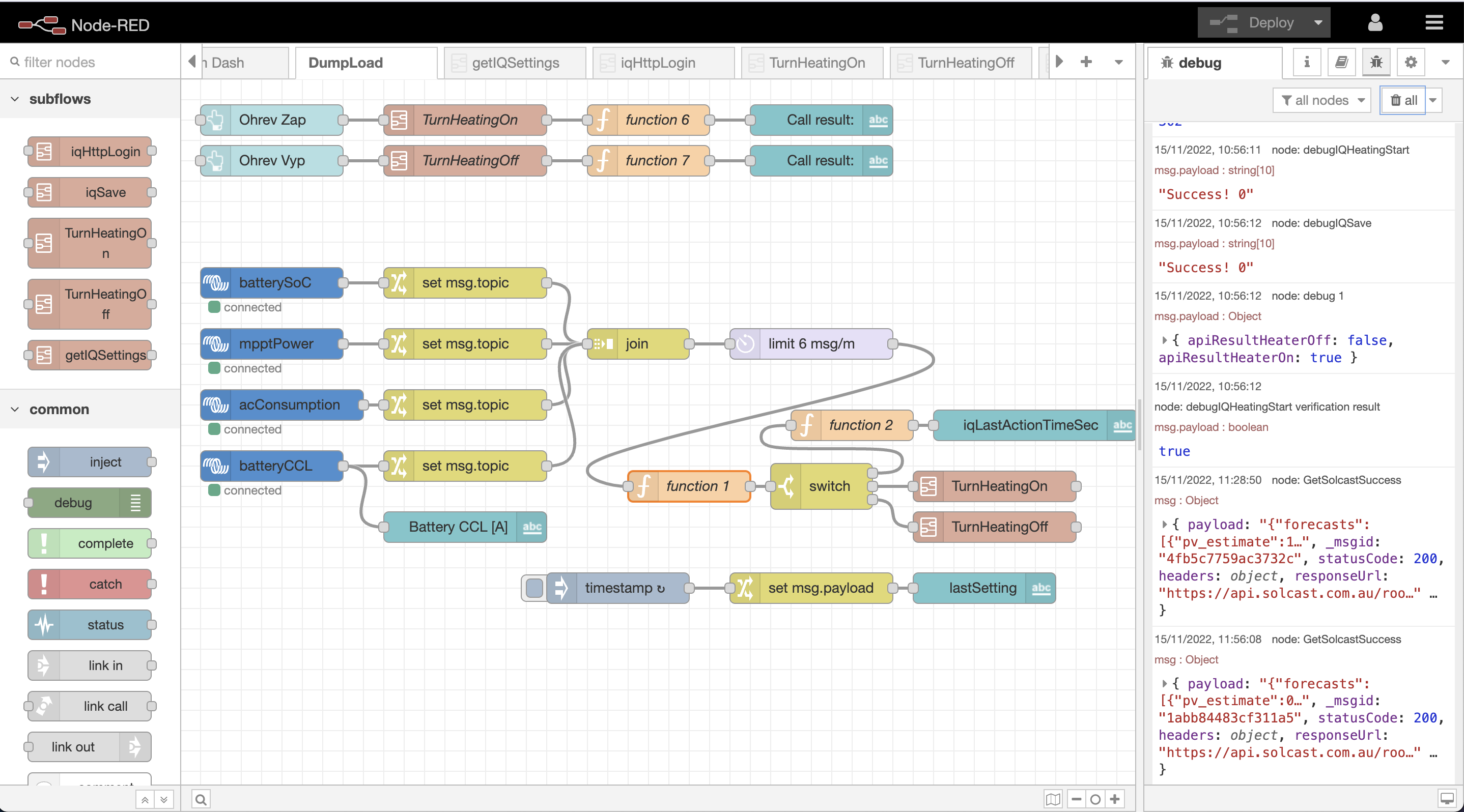Image resolution: width=1464 pixels, height=812 pixels.
Task: Click the scroll tabs left arrow
Action: [192, 62]
